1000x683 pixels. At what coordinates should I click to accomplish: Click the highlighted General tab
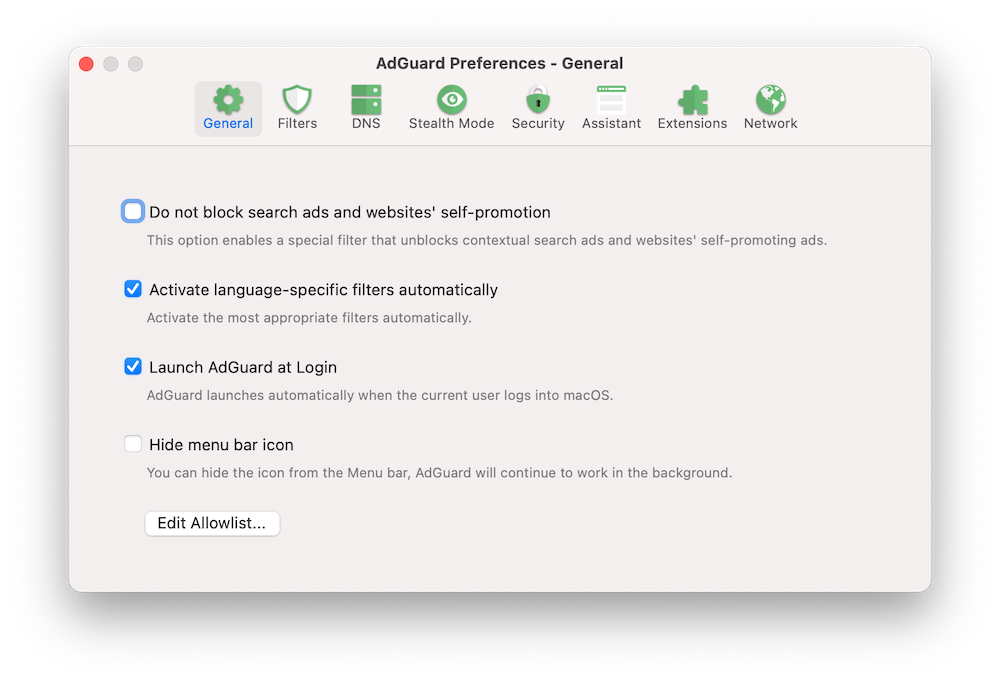tap(228, 107)
